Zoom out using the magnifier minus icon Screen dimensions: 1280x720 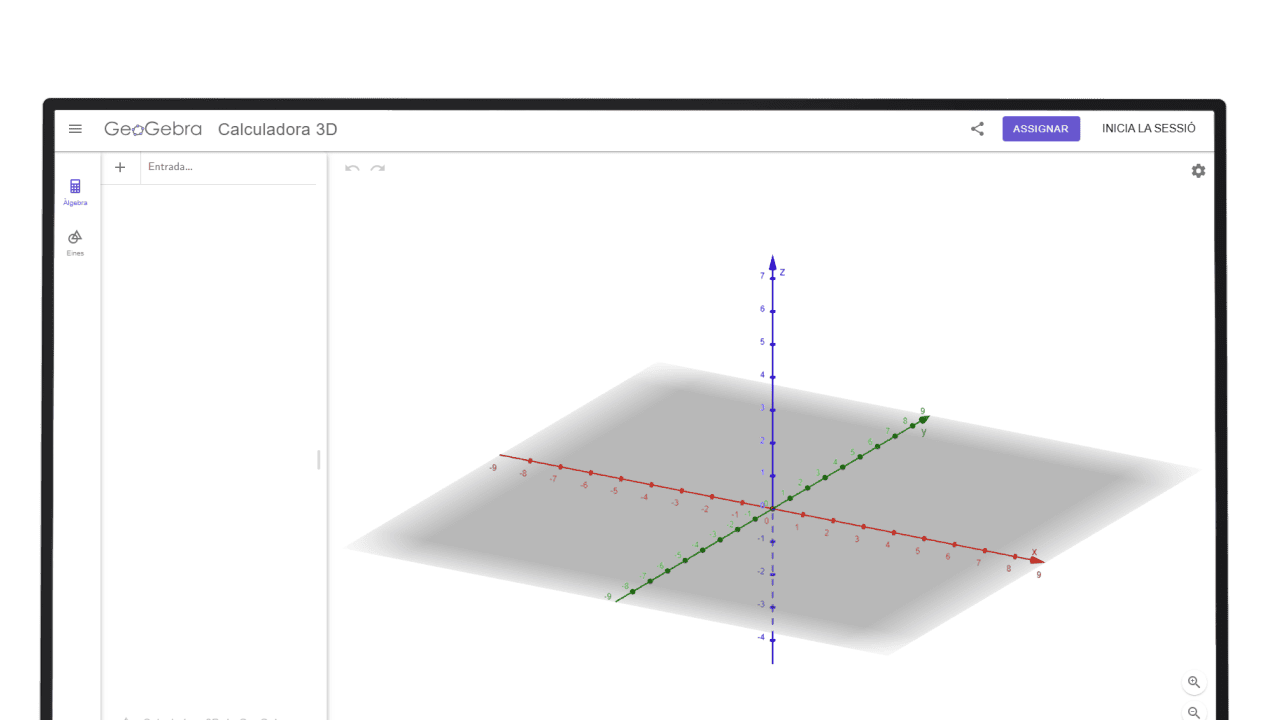[x=1194, y=713]
